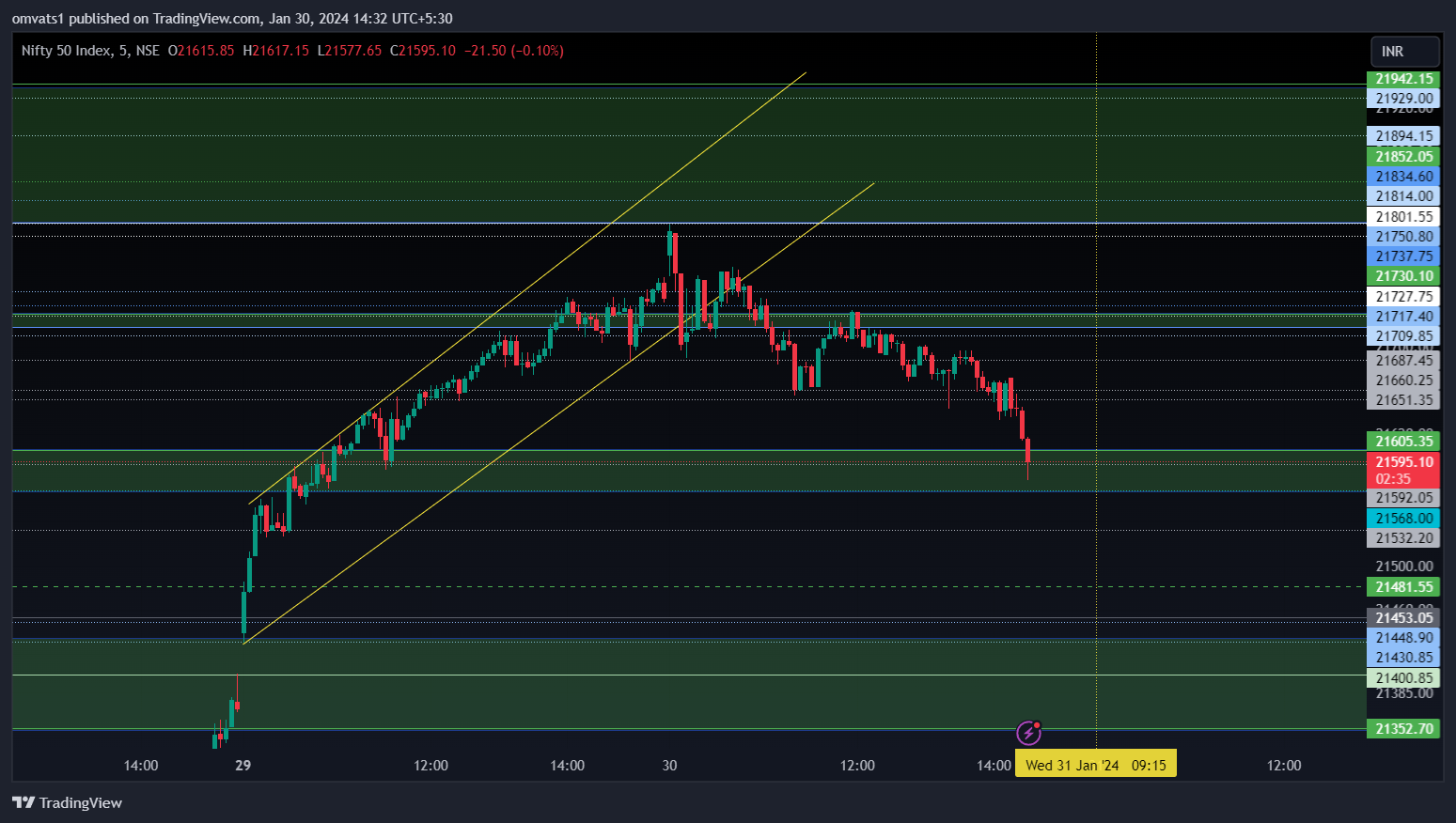This screenshot has height=823, width=1456.
Task: Select the white 21727.75 price label
Action: coord(1402,297)
